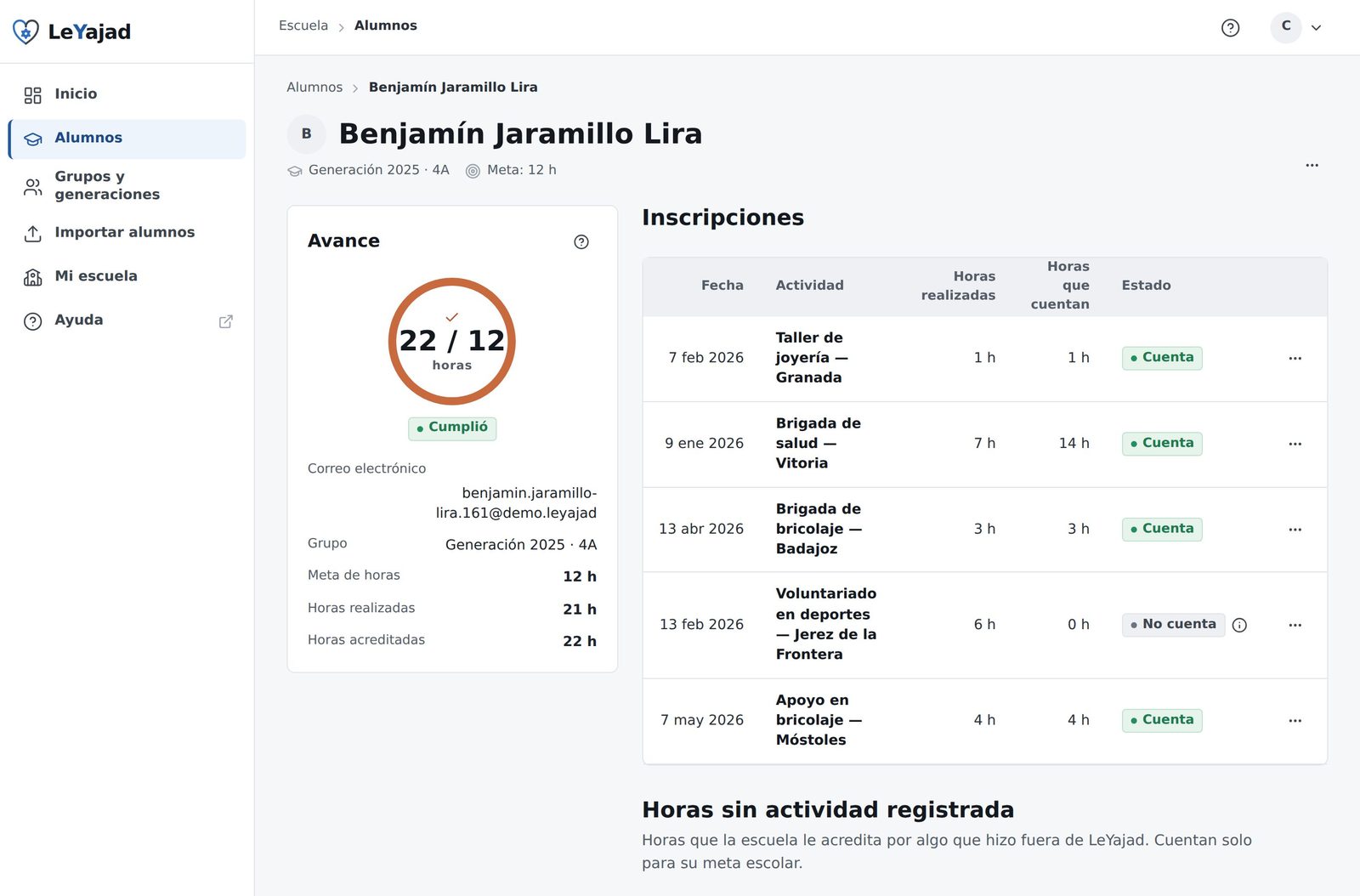Click the avatar B beside student name
1360x896 pixels.
(307, 134)
